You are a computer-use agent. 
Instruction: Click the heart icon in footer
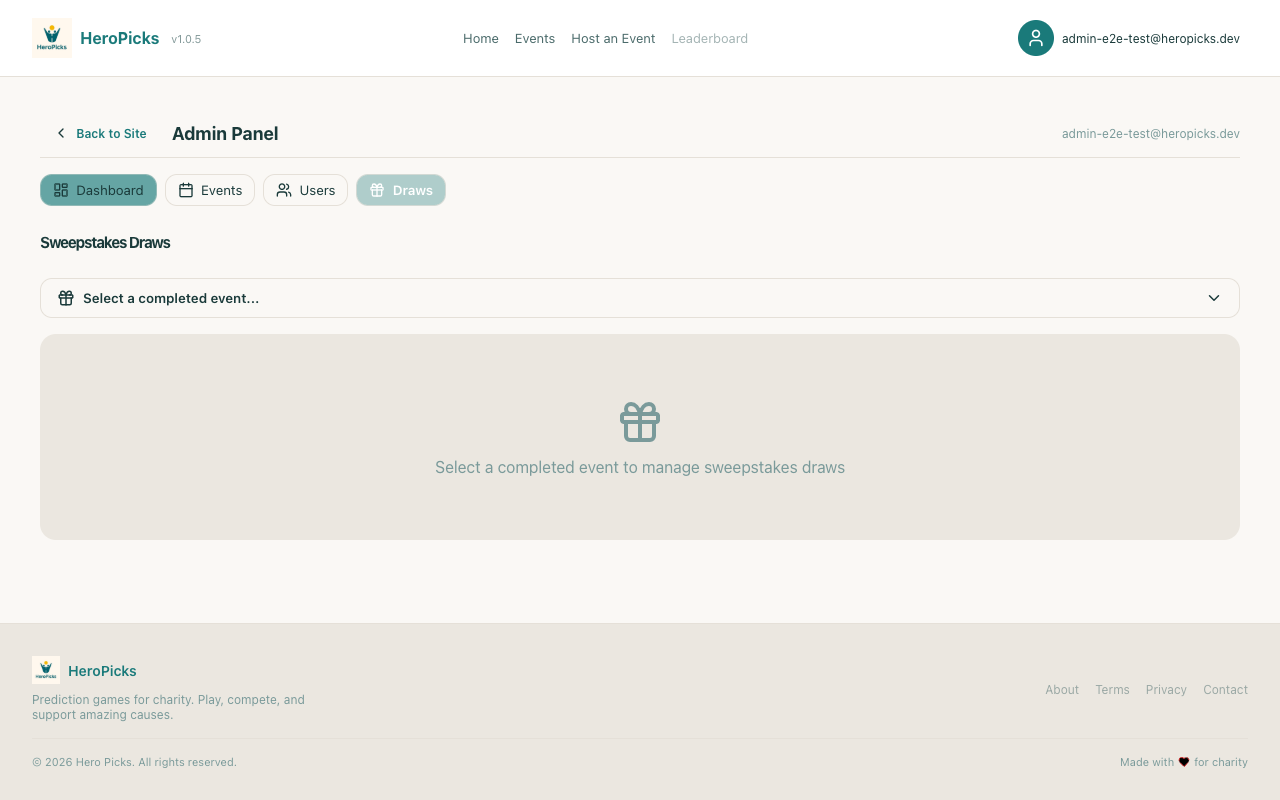[1184, 762]
